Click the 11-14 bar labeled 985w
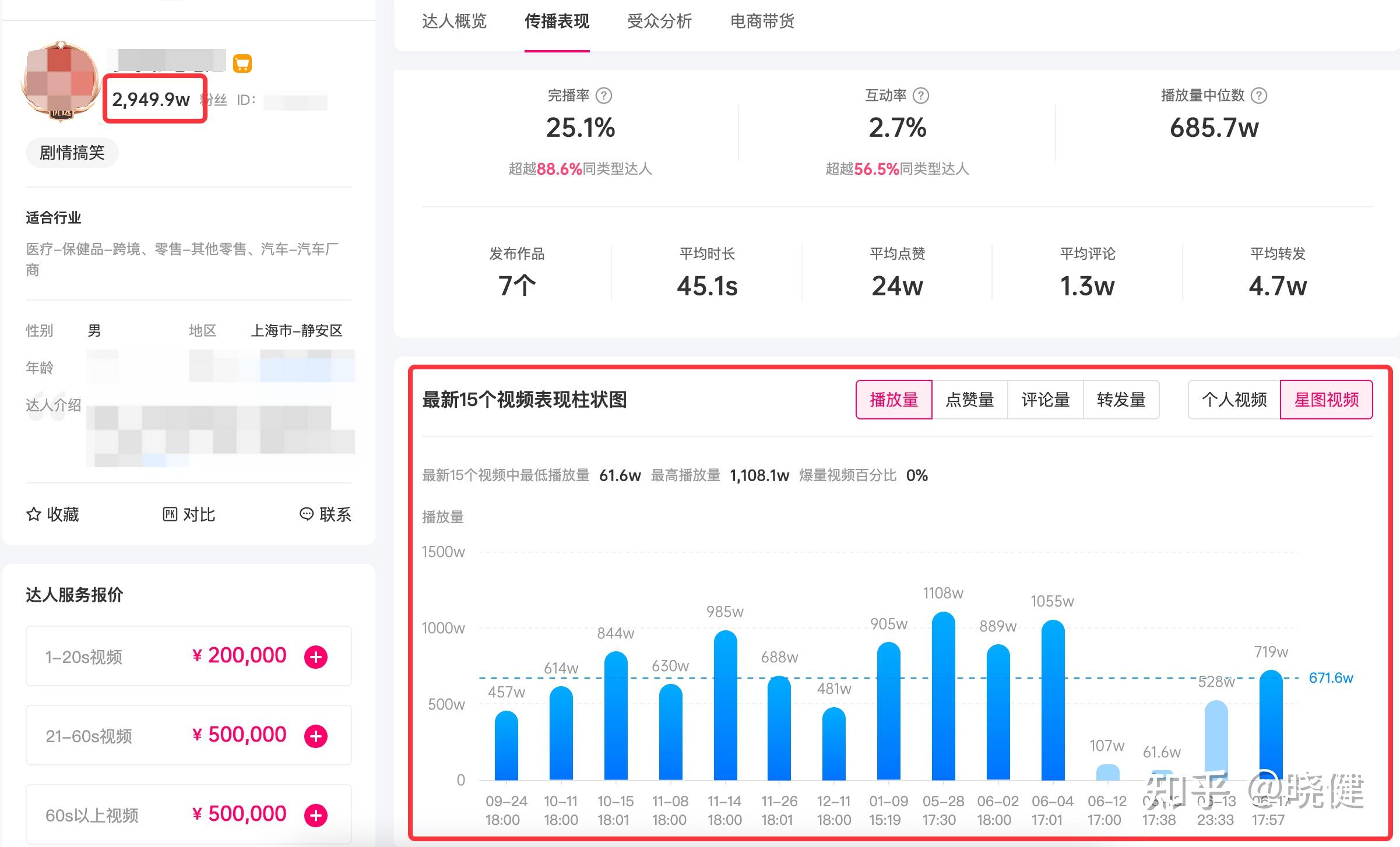Screen dimensions: 1400x847 point(726,705)
